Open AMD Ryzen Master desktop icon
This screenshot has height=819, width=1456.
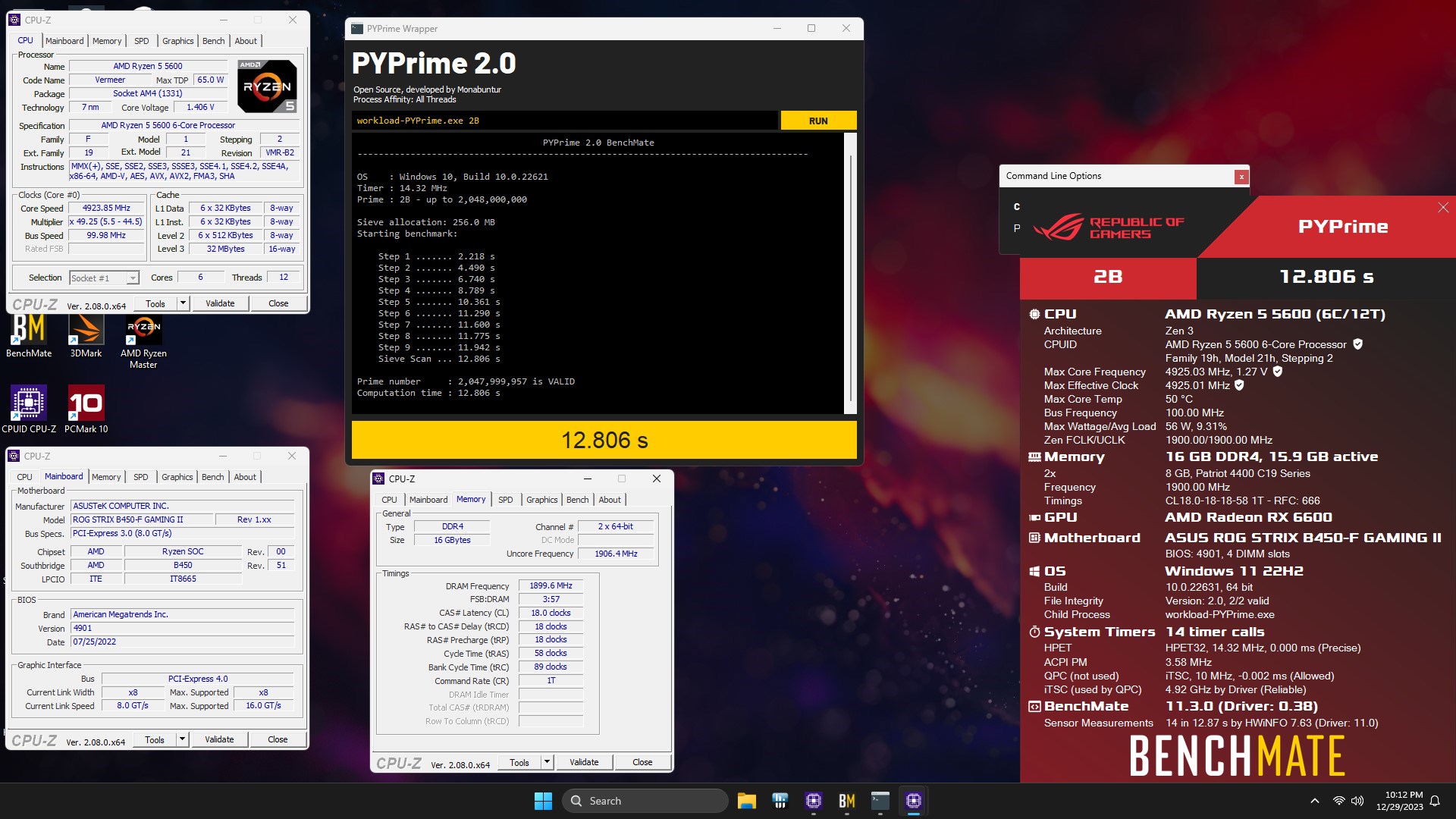tap(143, 341)
